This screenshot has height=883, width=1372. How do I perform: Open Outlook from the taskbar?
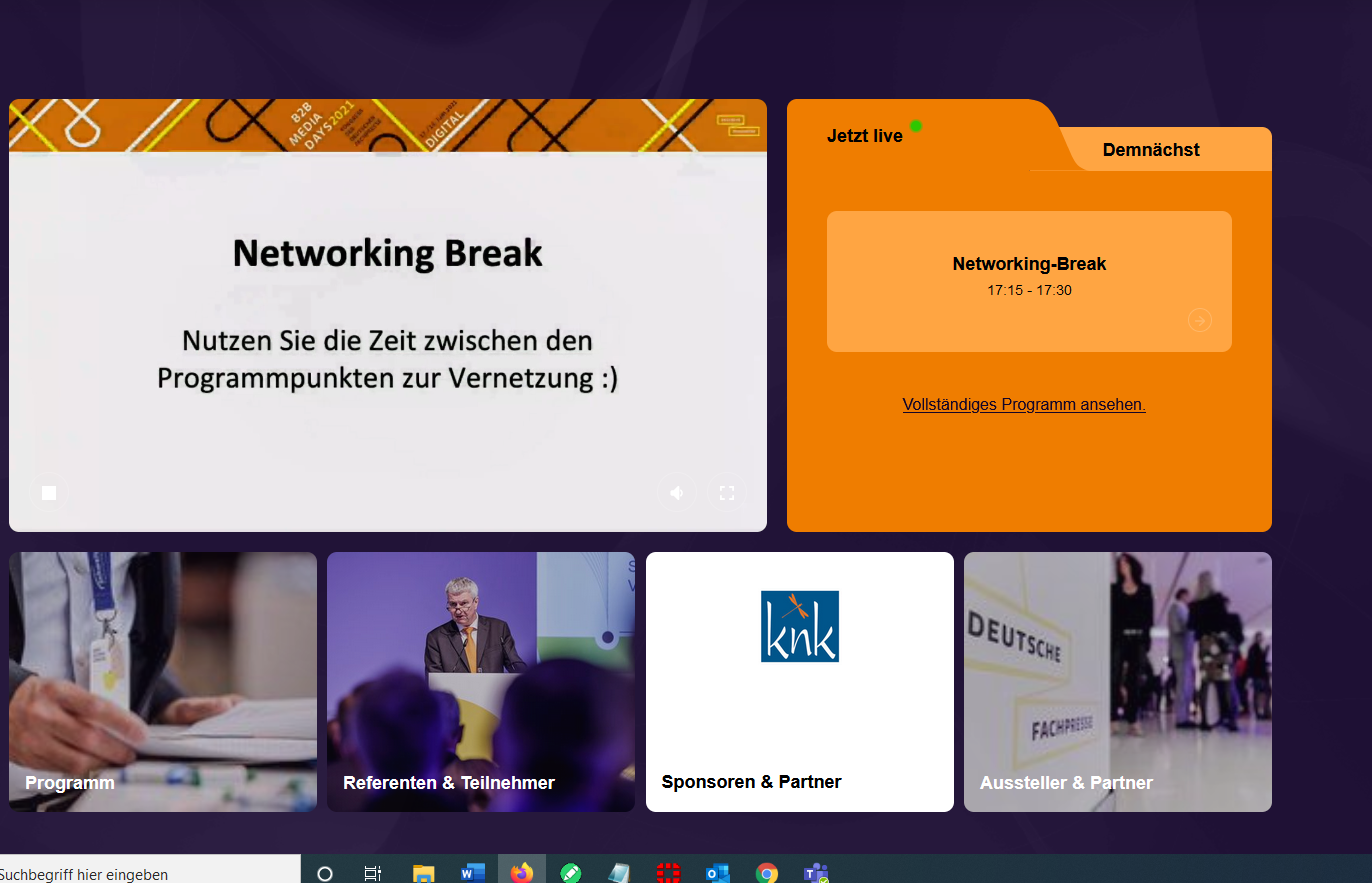tap(717, 874)
